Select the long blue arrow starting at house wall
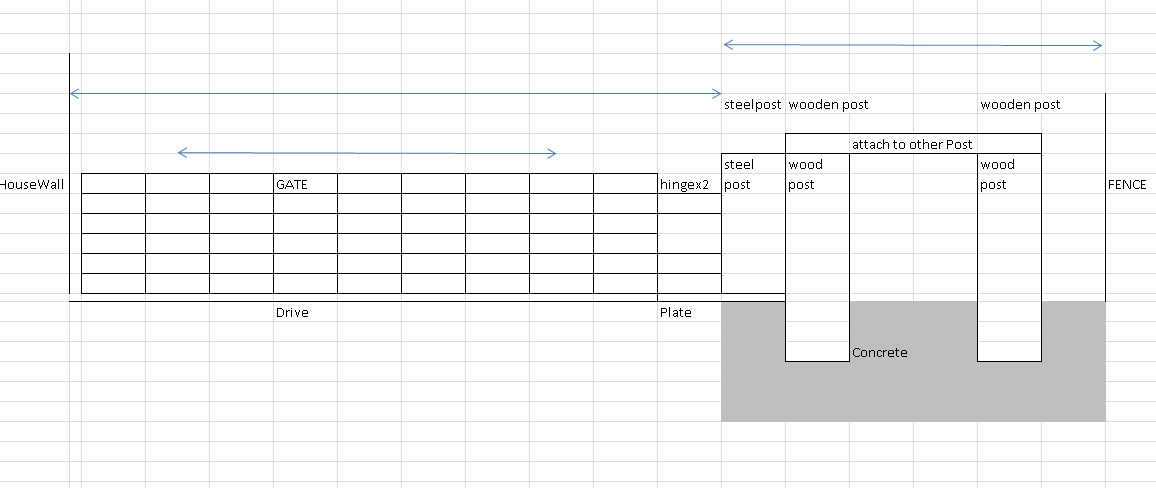1156x488 pixels. 395,94
